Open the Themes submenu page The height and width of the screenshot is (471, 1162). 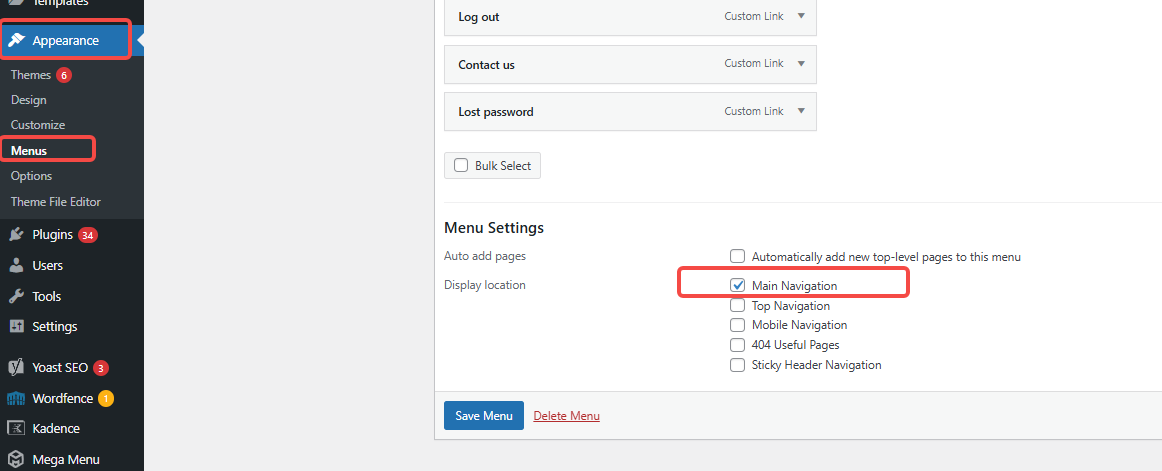[31, 75]
